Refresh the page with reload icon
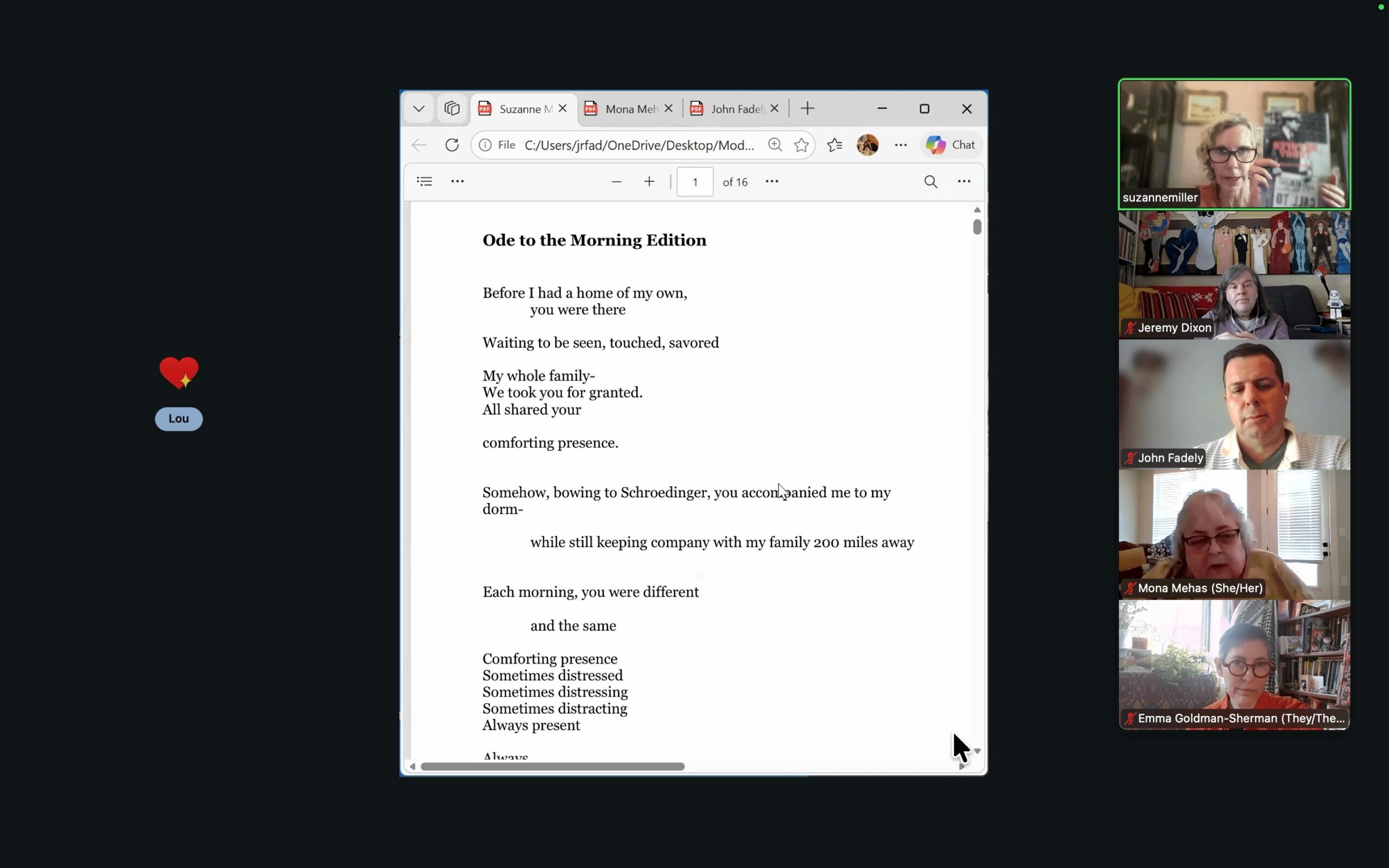The height and width of the screenshot is (868, 1389). point(452,145)
